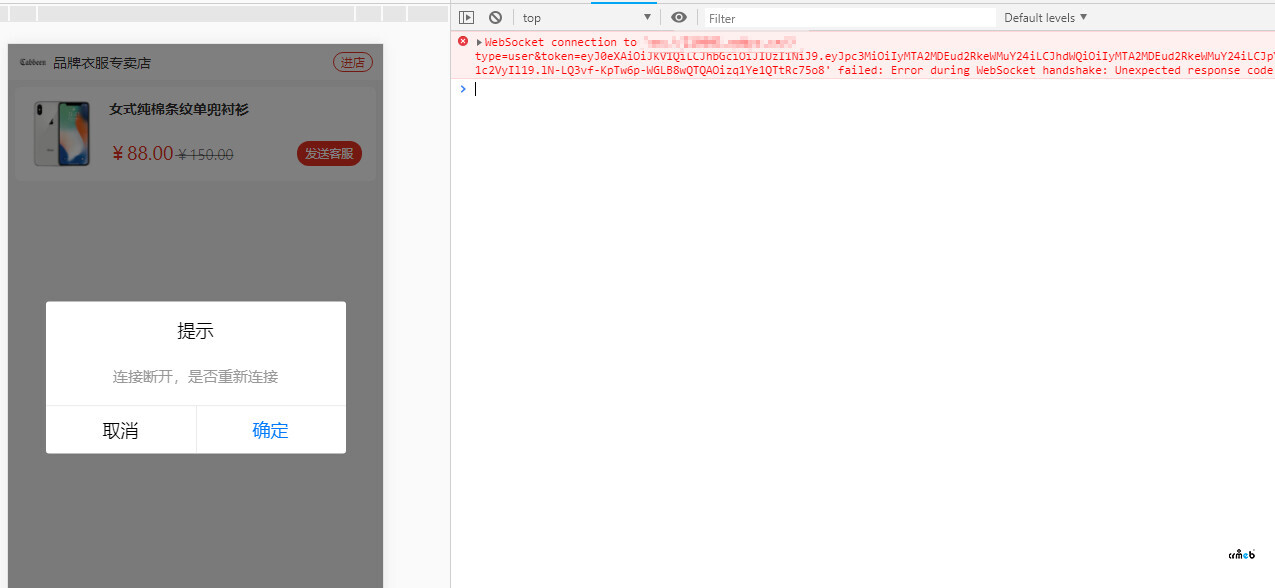Image resolution: width=1275 pixels, height=588 pixels.
Task: Focus the console Filter input field
Action: [x=850, y=18]
